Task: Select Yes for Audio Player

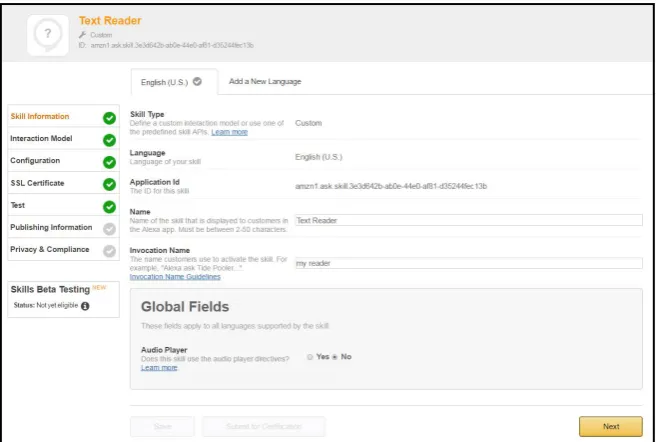Action: (x=310, y=357)
